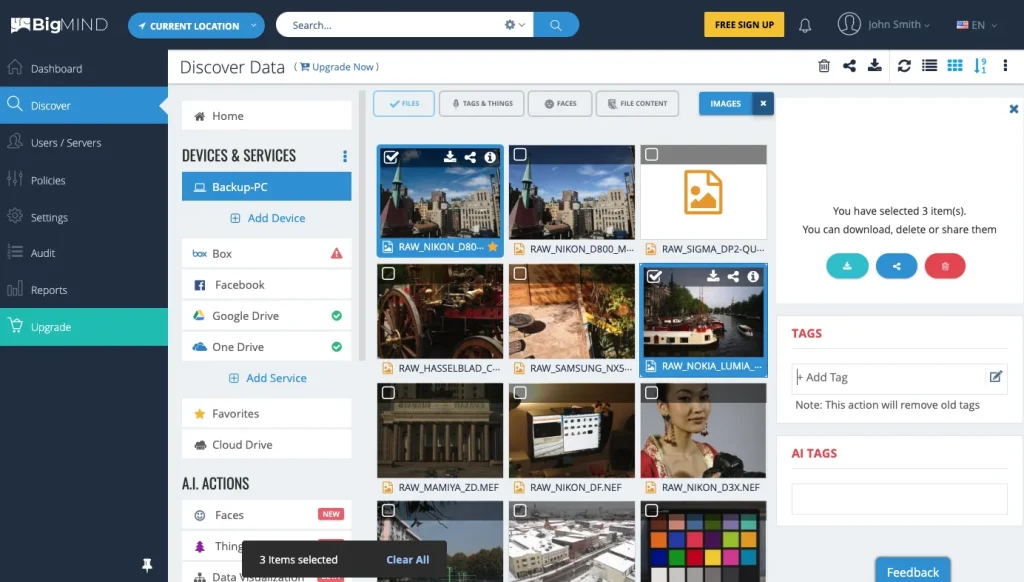1024x582 pixels.
Task: Open Users / Servers section
Action: (84, 142)
